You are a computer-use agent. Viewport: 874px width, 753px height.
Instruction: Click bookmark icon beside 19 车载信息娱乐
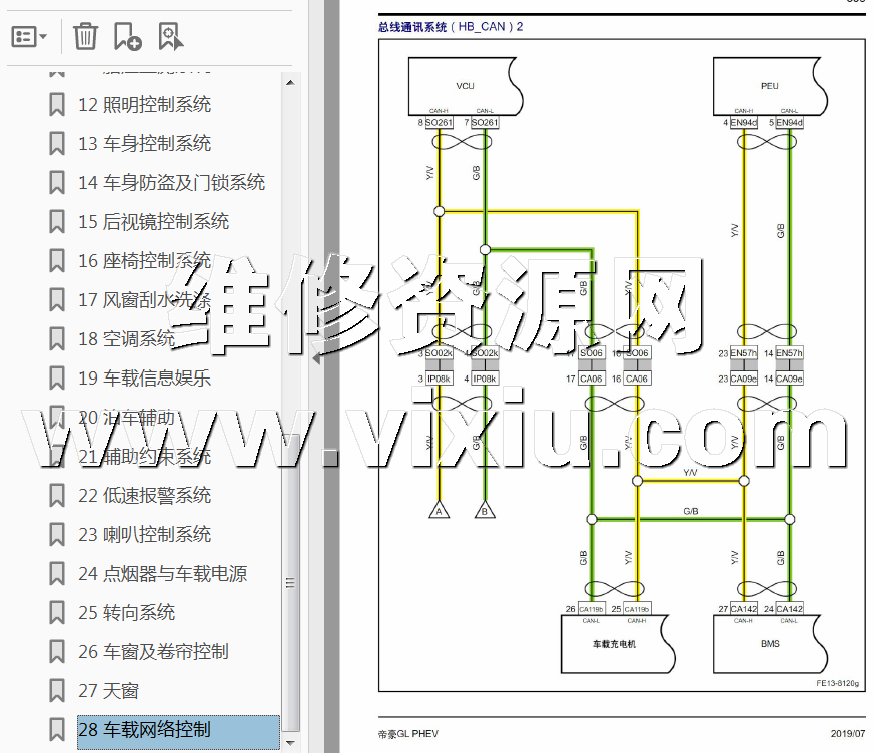[x=57, y=378]
